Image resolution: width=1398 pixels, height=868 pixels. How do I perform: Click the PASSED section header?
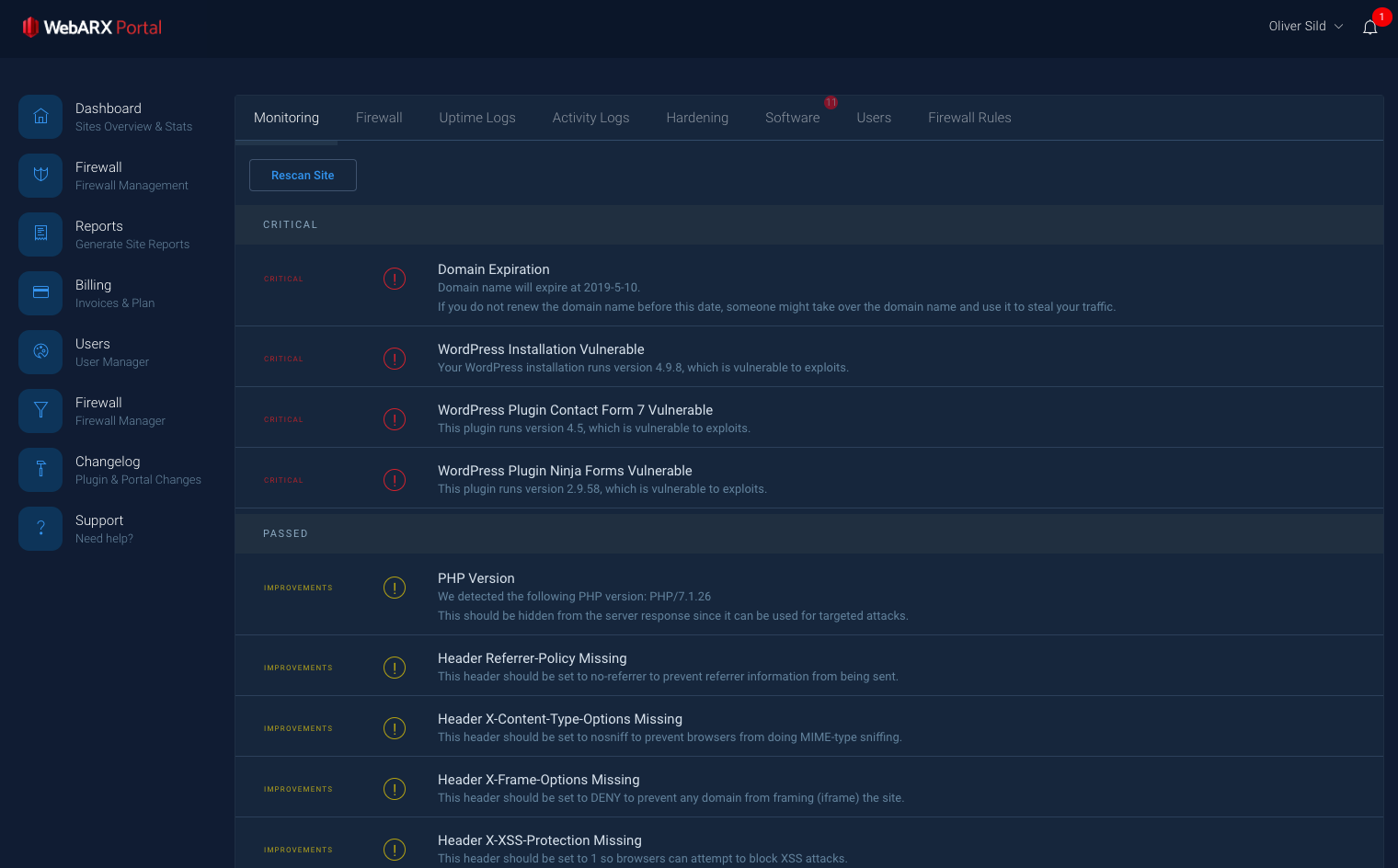tap(808, 533)
